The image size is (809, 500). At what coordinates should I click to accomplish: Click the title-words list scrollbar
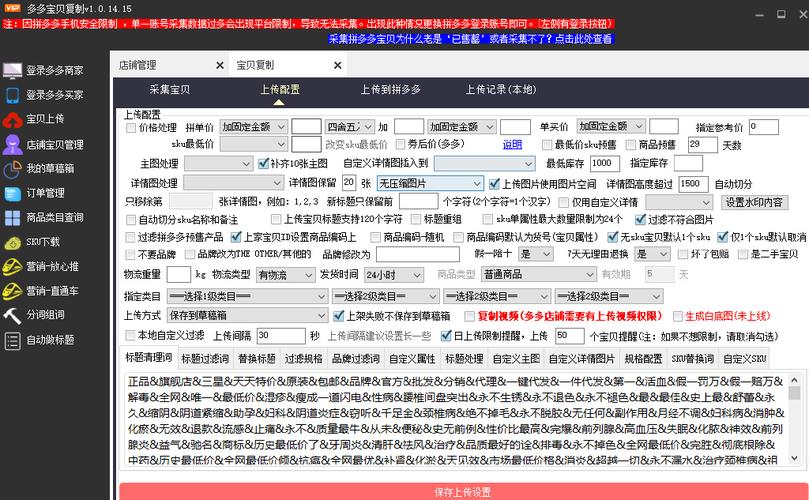[795, 418]
